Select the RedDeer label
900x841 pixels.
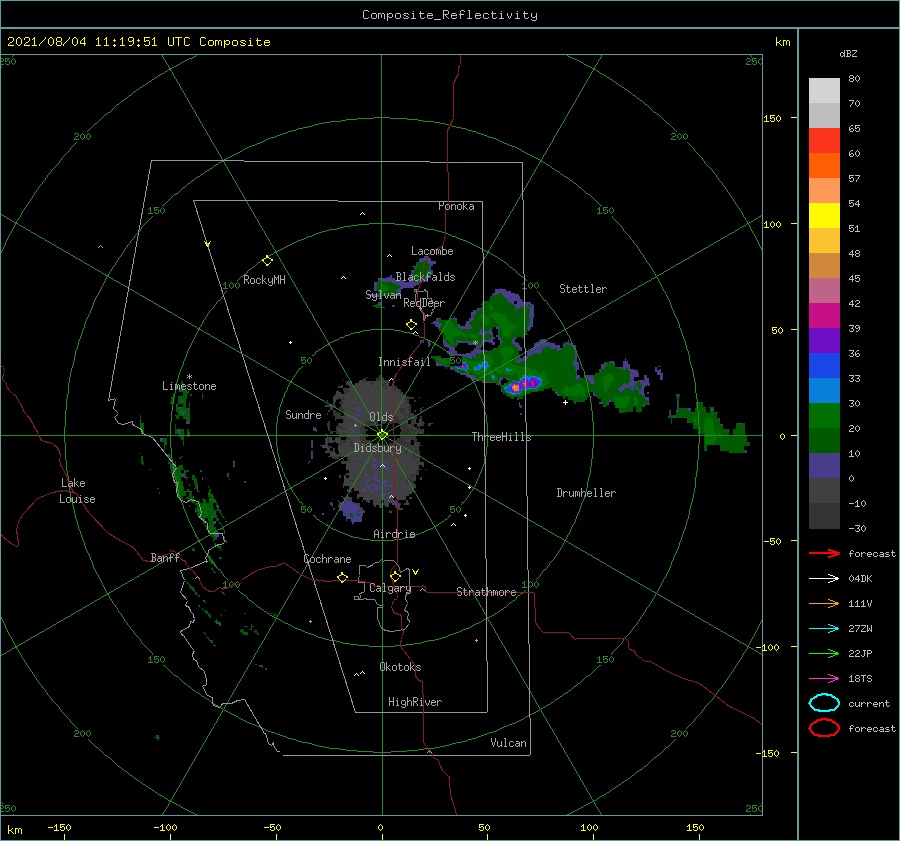tap(424, 303)
